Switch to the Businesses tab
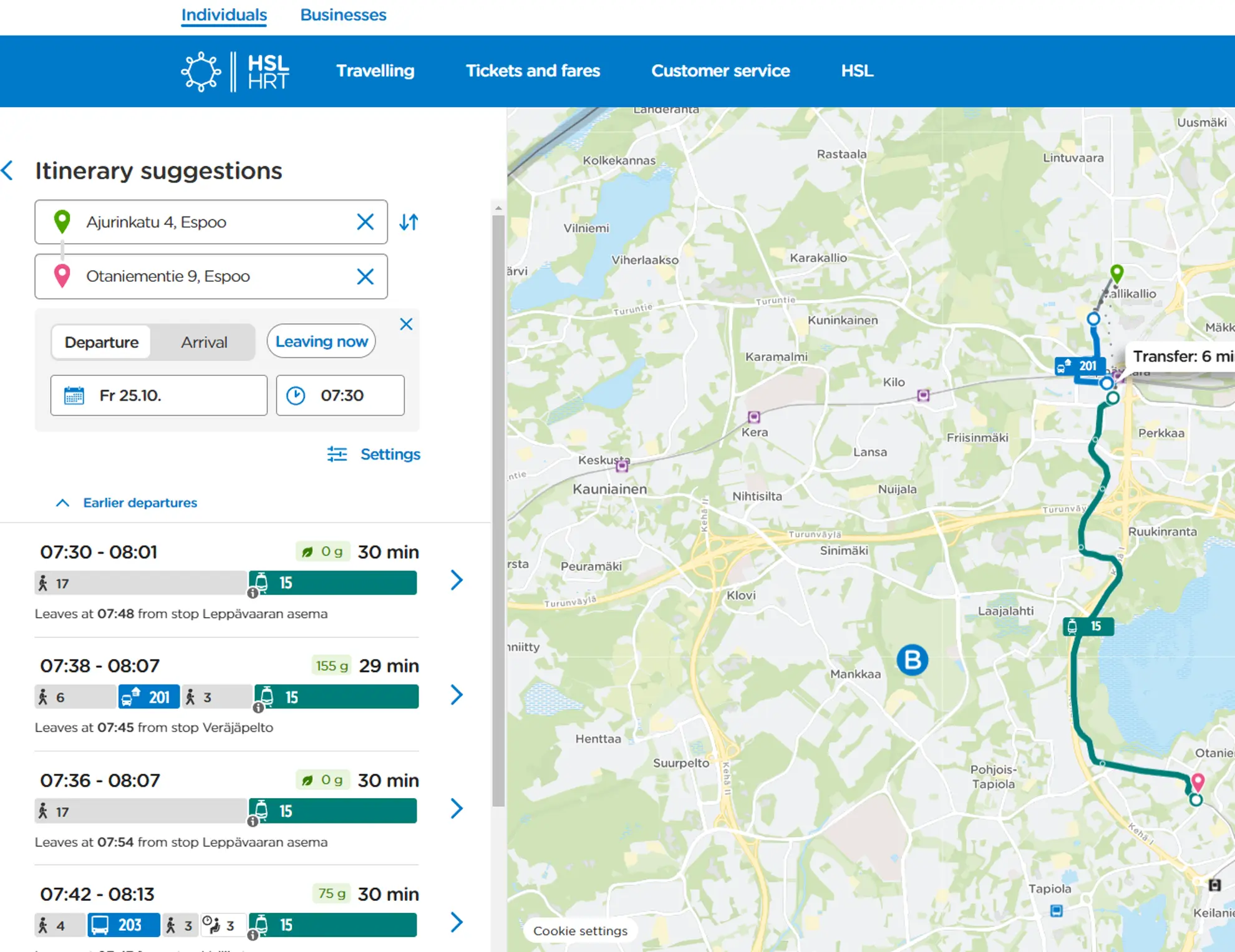The height and width of the screenshot is (952, 1235). pos(343,15)
